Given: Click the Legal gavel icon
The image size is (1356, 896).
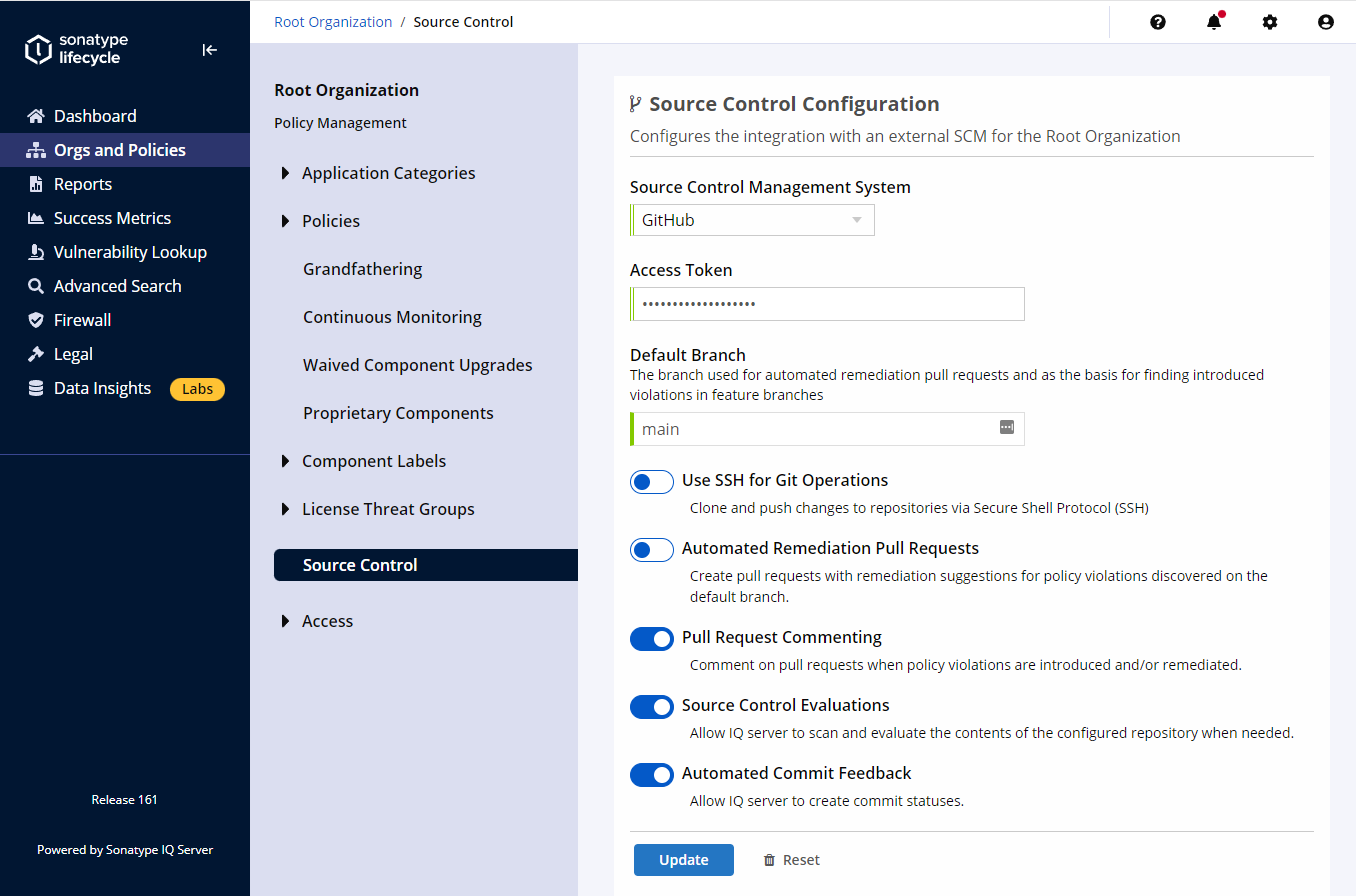Looking at the screenshot, I should (36, 354).
